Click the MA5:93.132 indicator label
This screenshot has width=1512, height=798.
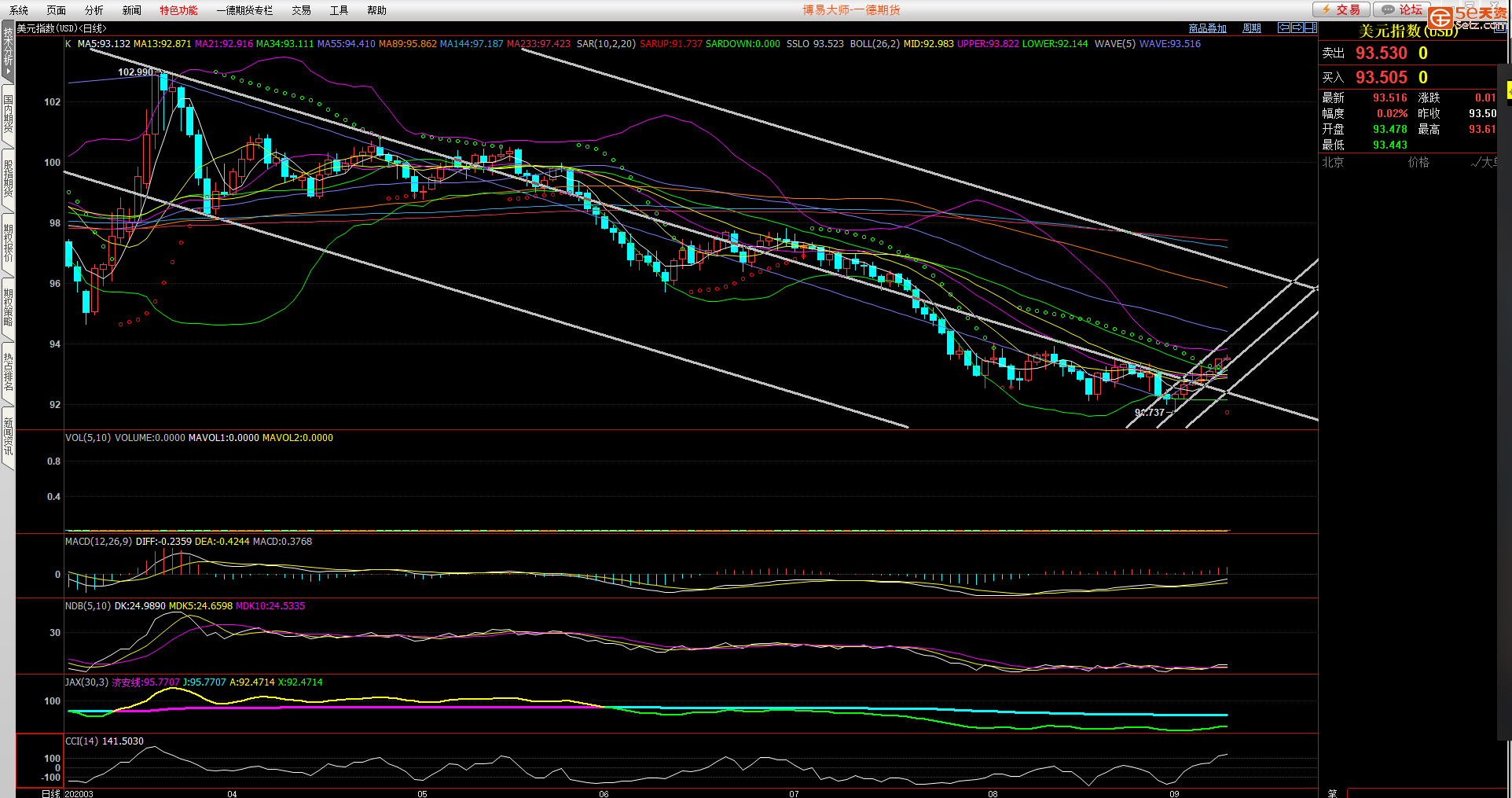[104, 44]
